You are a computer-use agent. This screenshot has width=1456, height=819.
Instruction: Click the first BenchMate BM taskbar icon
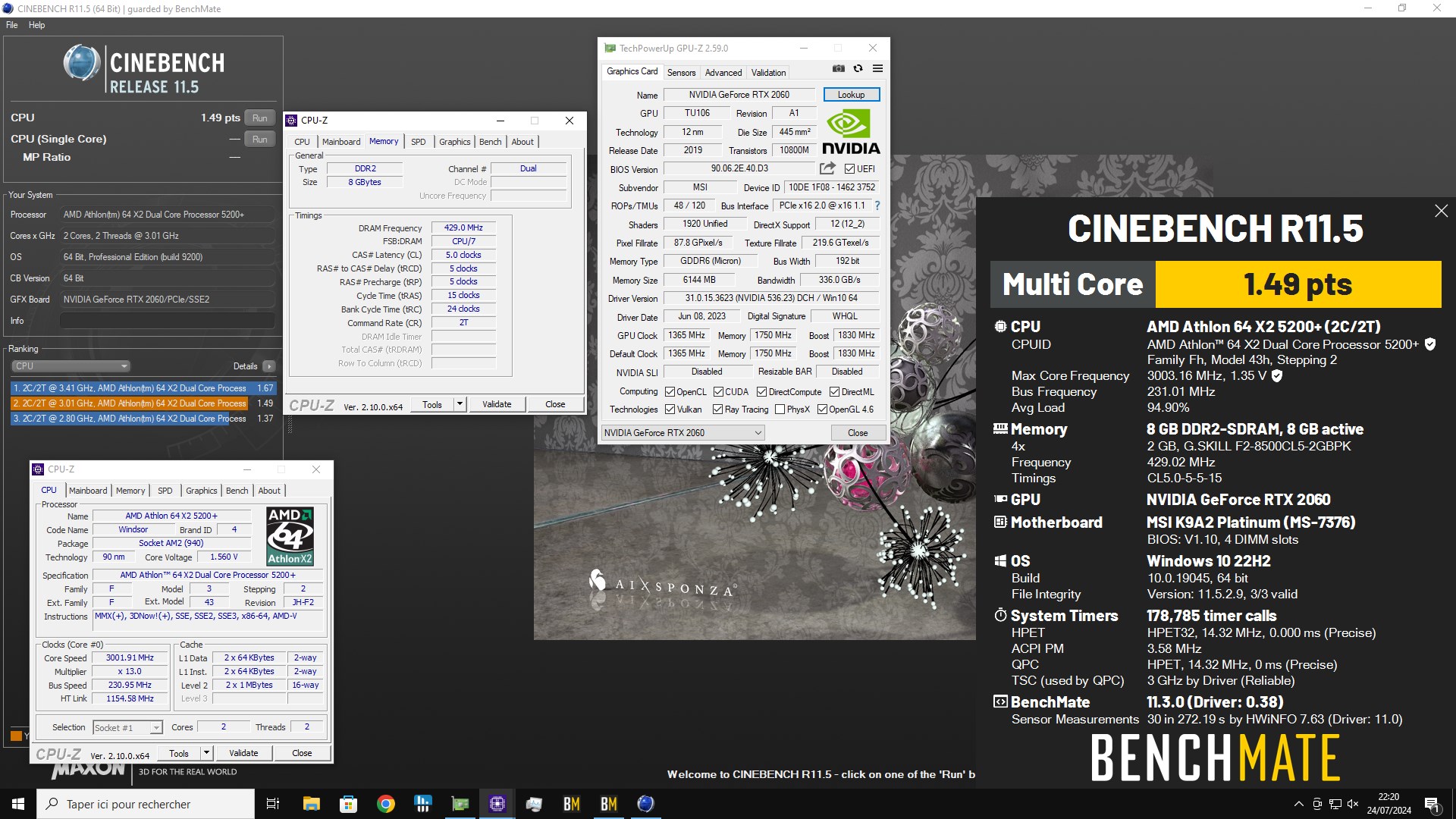(572, 804)
